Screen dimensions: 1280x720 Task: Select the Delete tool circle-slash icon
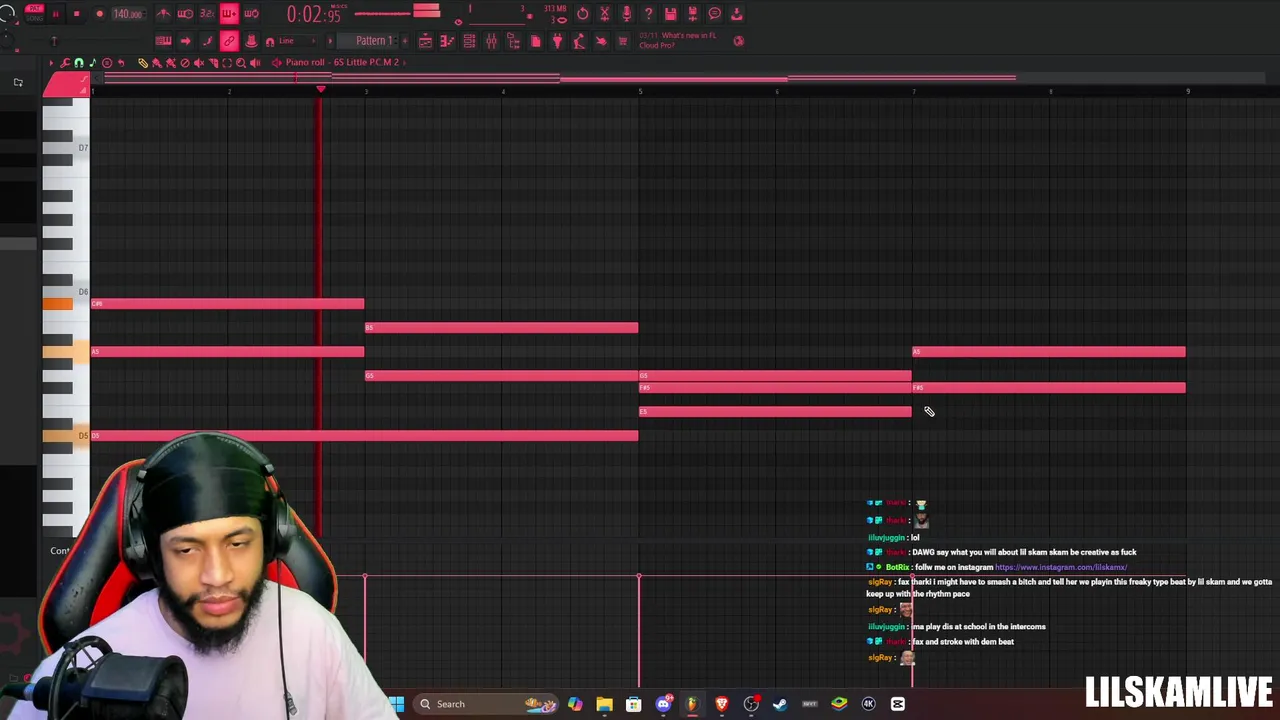tap(185, 62)
